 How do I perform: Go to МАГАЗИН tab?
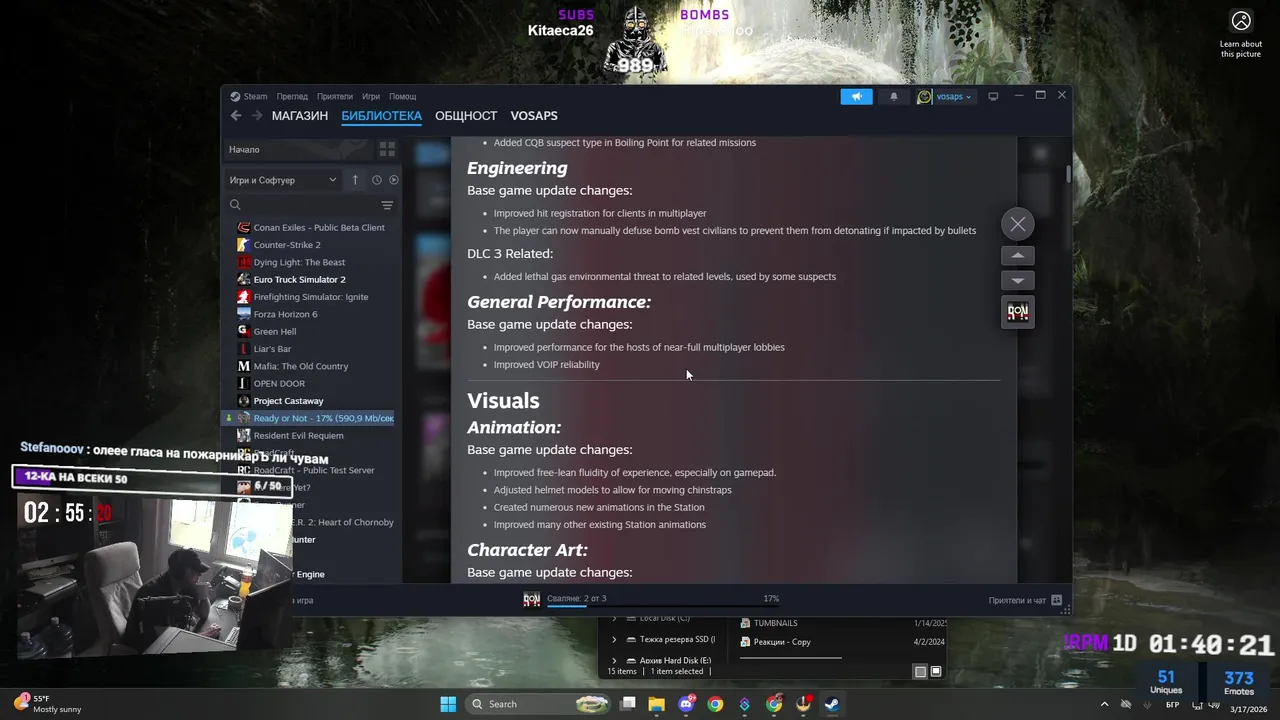pos(300,116)
